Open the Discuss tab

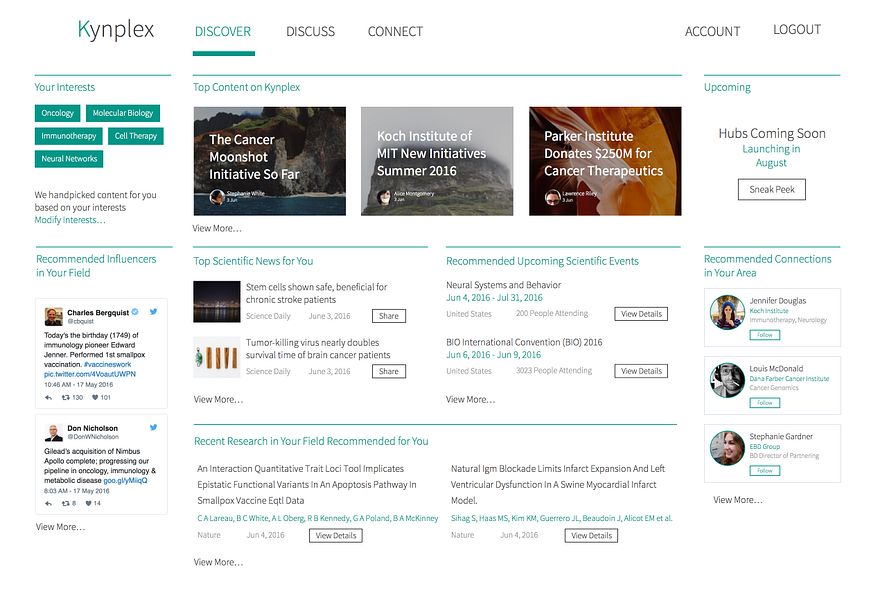coord(310,32)
